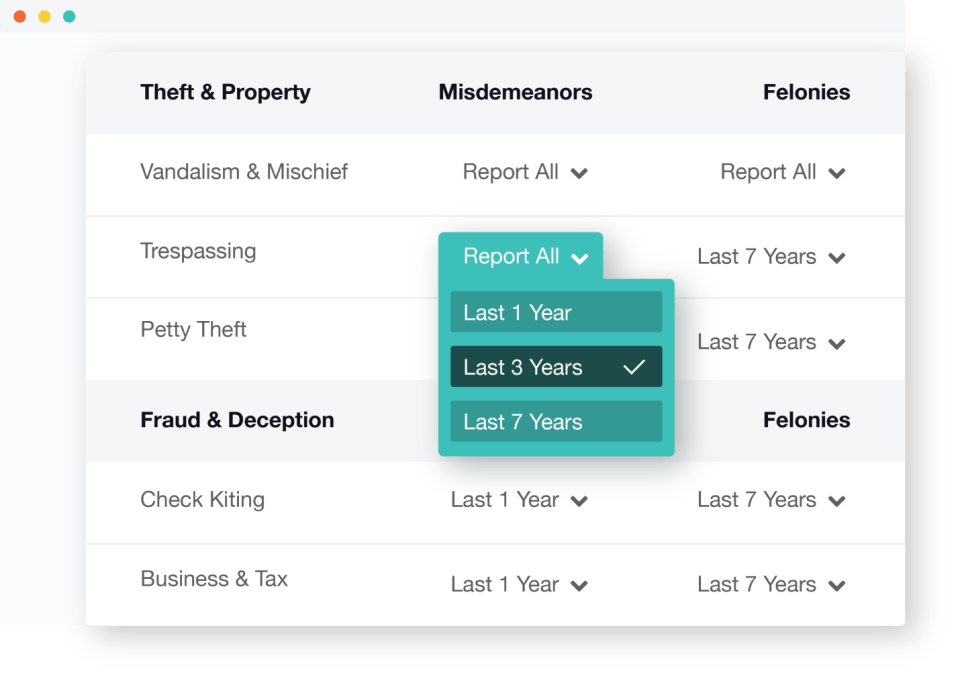This screenshot has height=681, width=960.
Task: Click the Trespassing row label
Action: 198,251
